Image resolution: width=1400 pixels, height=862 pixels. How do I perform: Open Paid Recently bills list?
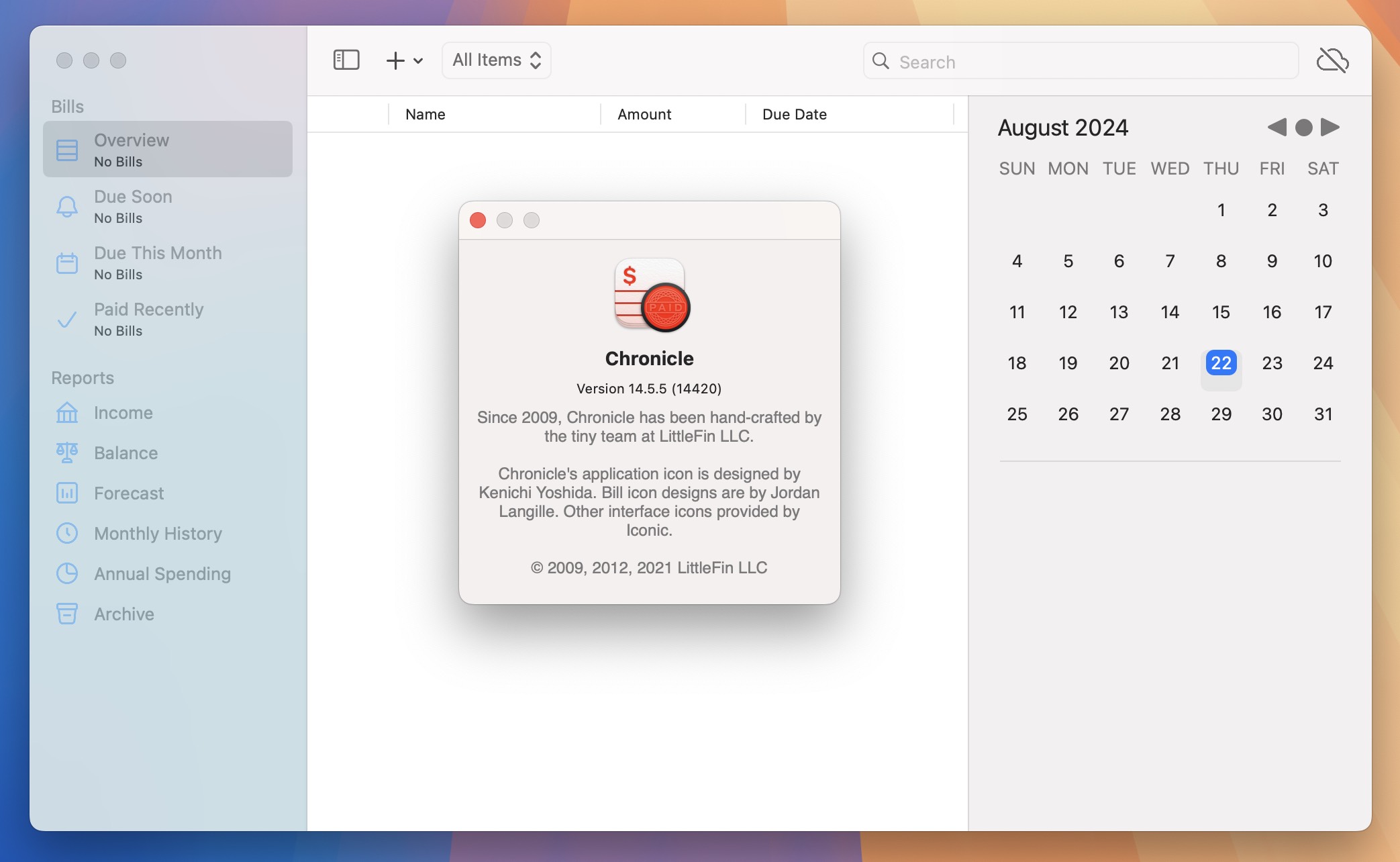168,319
